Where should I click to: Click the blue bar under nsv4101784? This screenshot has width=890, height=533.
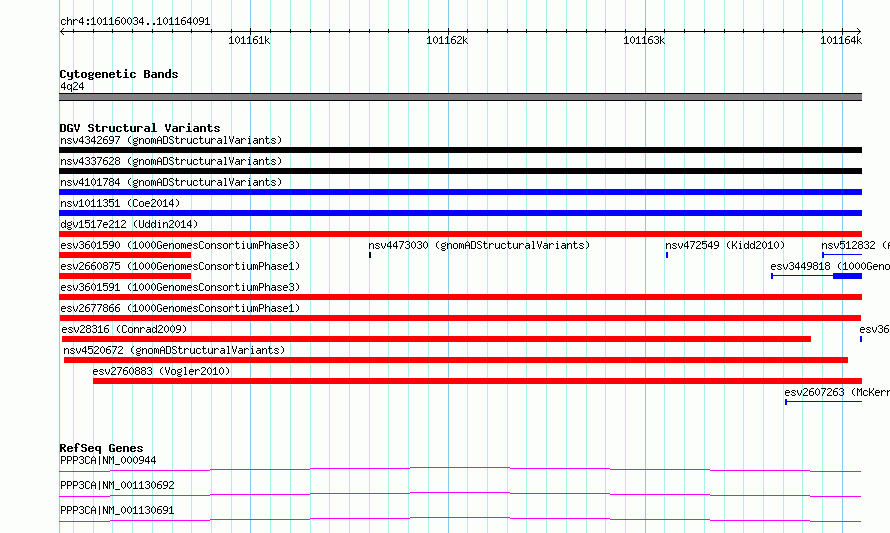point(460,192)
